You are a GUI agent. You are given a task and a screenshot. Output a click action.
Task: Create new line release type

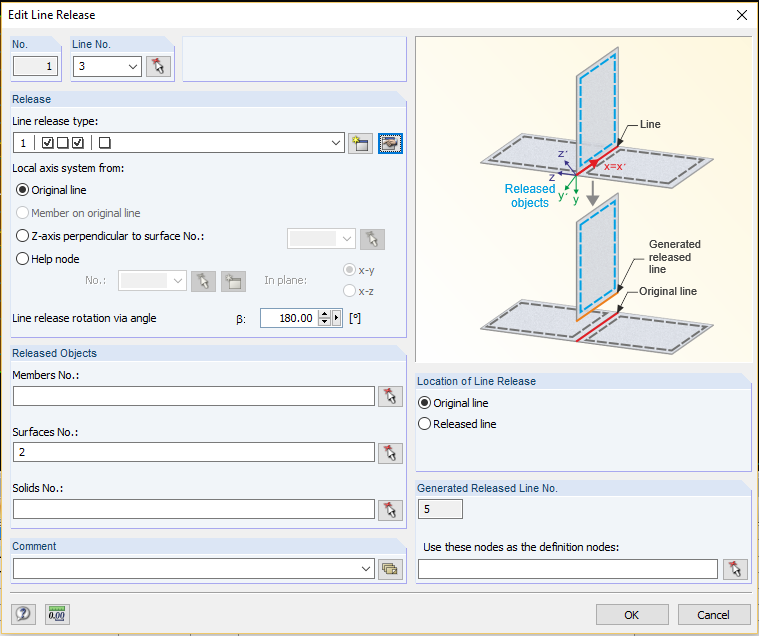point(360,143)
